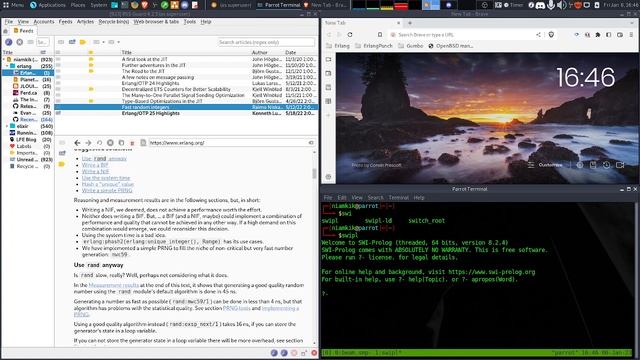Click the Brave Shields lion icon in address bar
The height and width of the screenshot is (360, 640).
[x=551, y=35]
